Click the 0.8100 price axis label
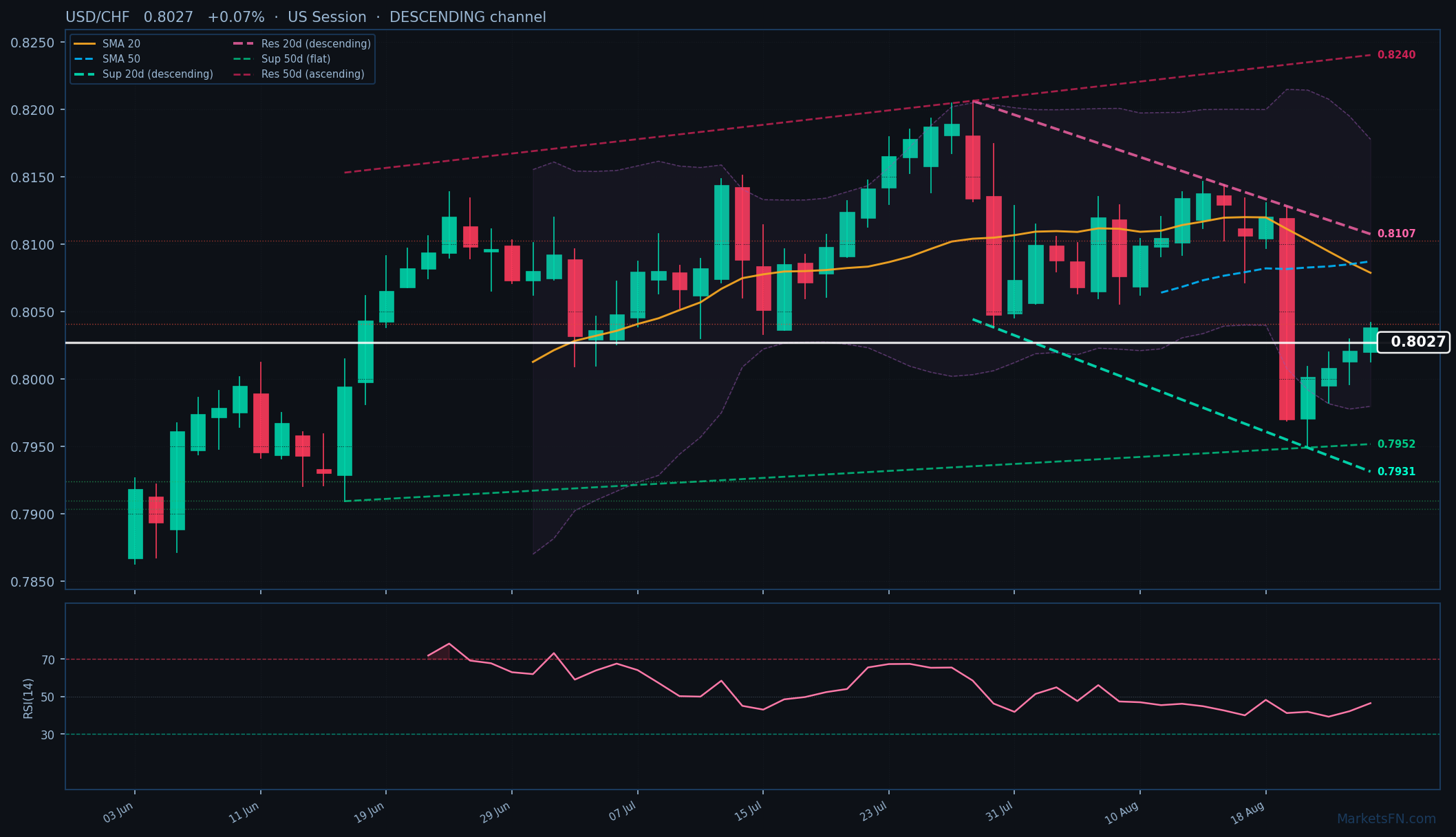 (x=32, y=246)
